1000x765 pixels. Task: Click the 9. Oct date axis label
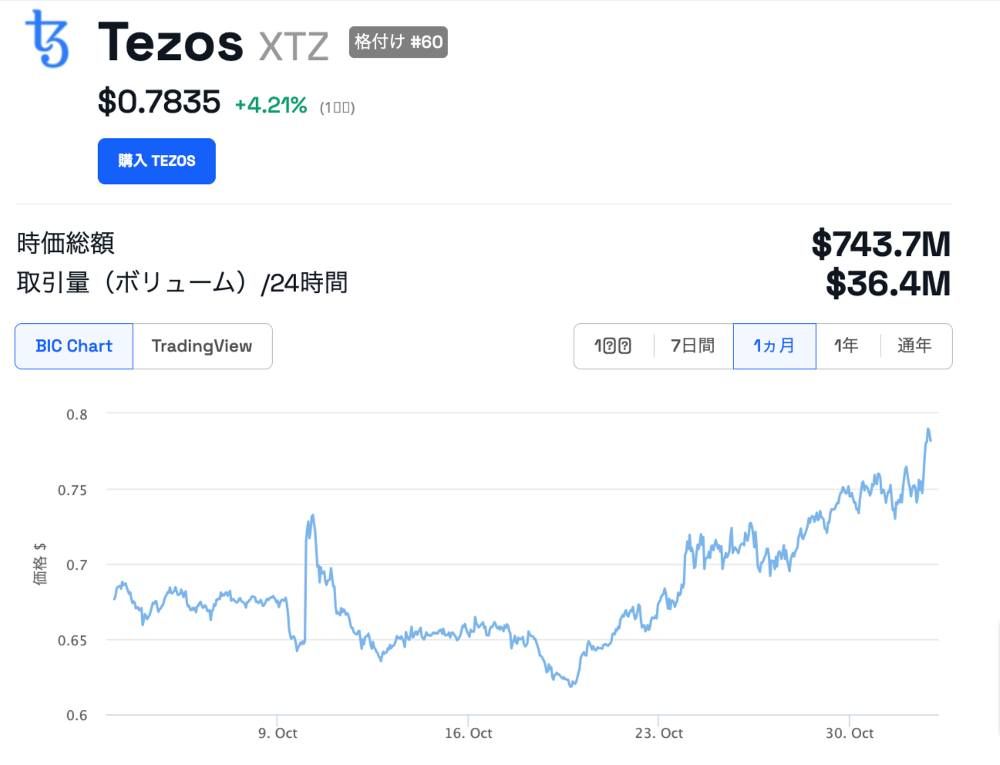[277, 733]
